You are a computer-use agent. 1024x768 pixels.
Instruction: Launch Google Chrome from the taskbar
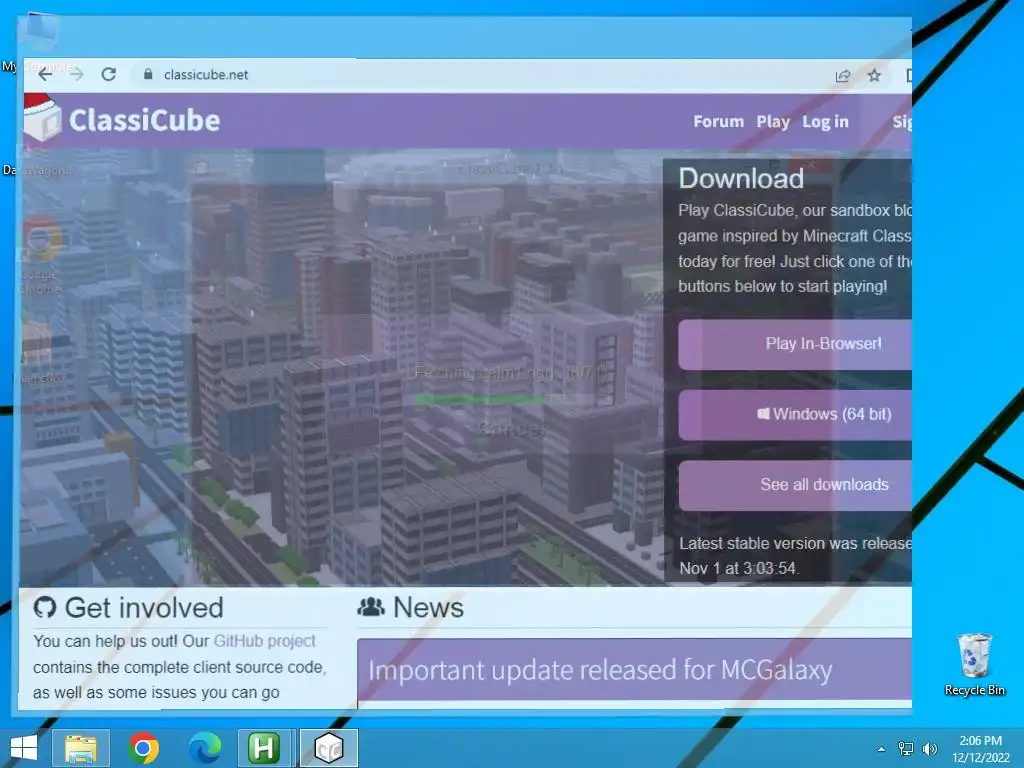click(144, 748)
